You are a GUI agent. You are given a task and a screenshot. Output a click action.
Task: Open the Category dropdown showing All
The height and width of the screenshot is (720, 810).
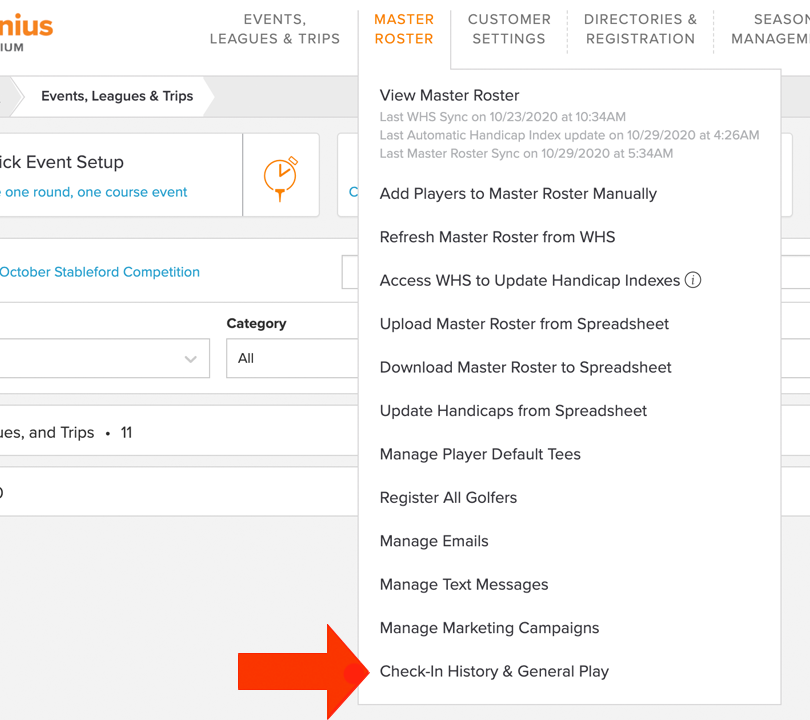[x=292, y=358]
